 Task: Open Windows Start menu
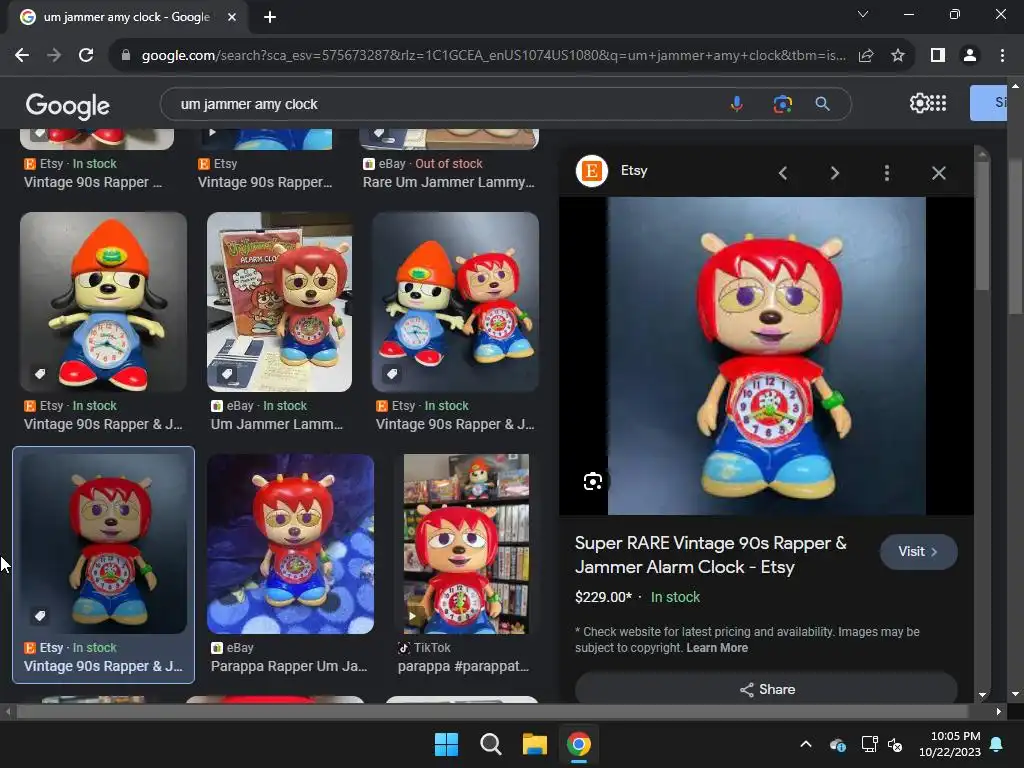point(447,744)
